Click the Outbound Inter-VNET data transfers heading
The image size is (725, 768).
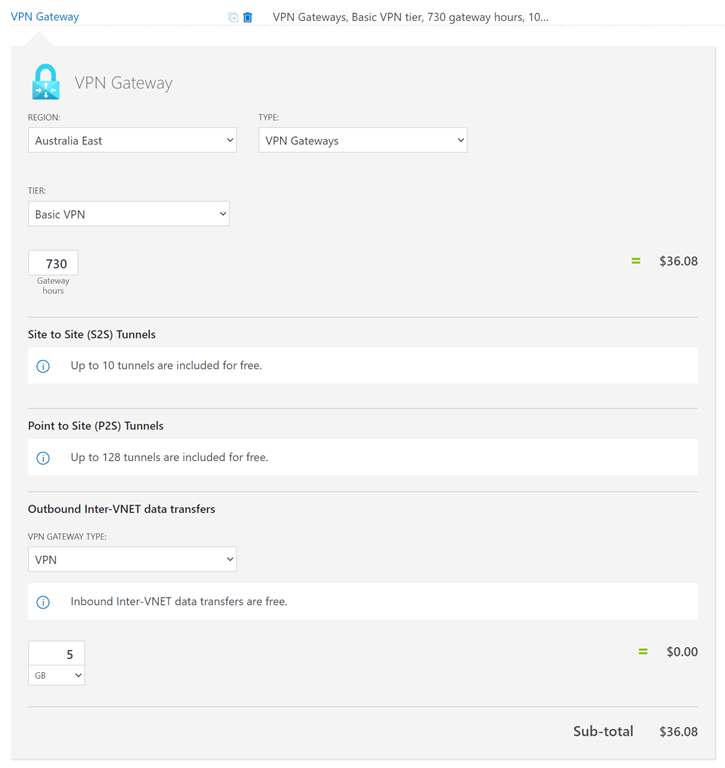[121, 509]
